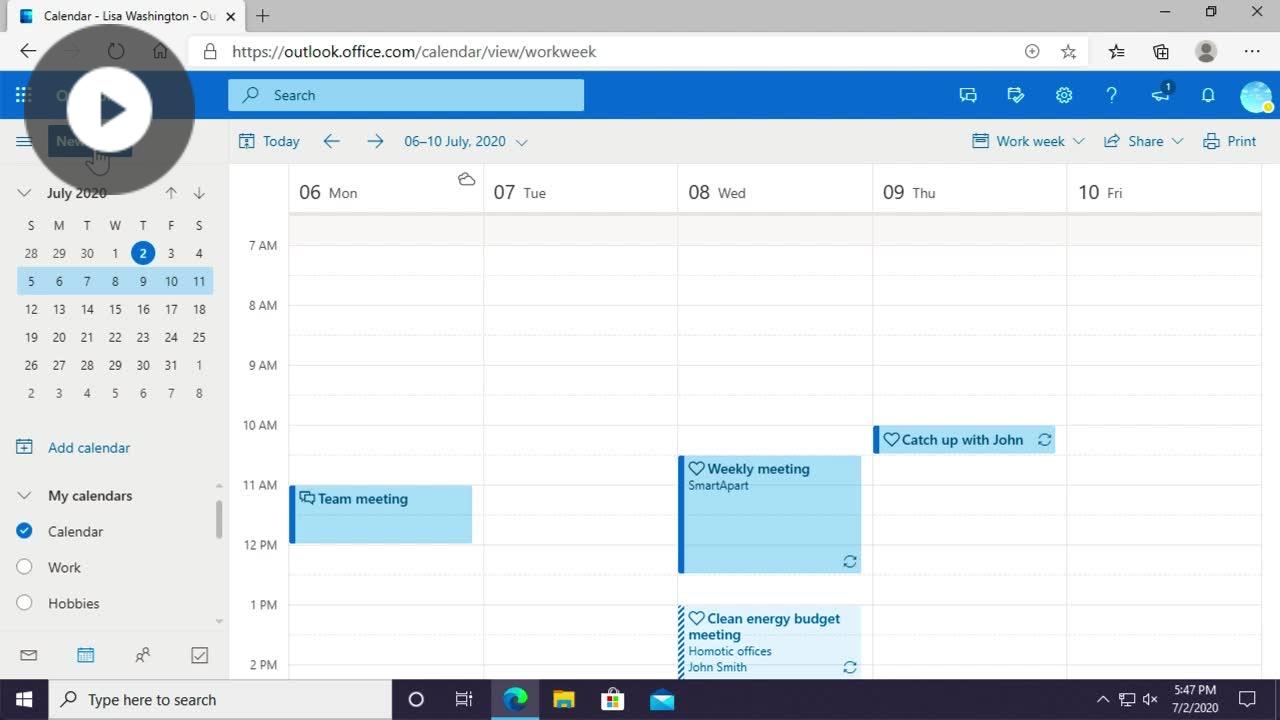The width and height of the screenshot is (1280, 720).
Task: Switch to the People view icon
Action: (x=143, y=655)
